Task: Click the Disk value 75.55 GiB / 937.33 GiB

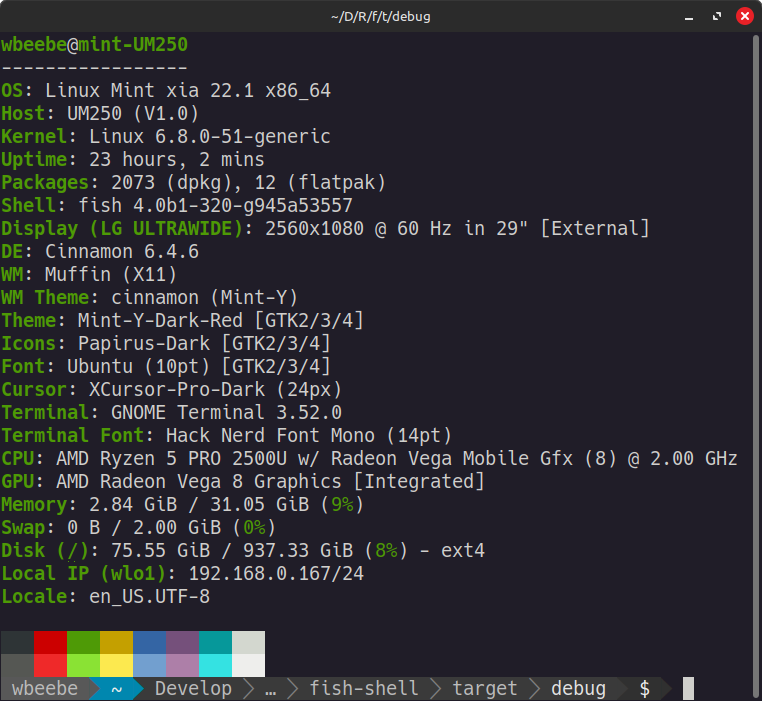Action: [x=232, y=550]
